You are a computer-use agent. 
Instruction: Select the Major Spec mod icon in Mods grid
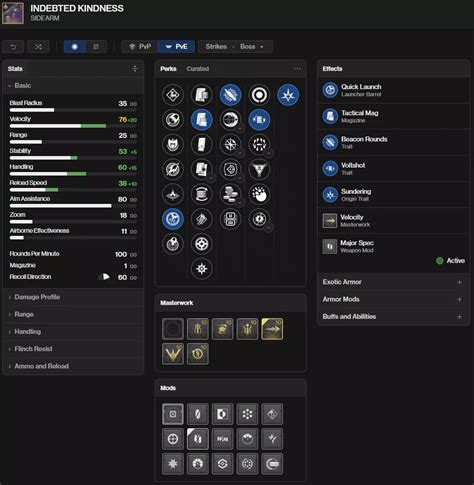click(198, 439)
